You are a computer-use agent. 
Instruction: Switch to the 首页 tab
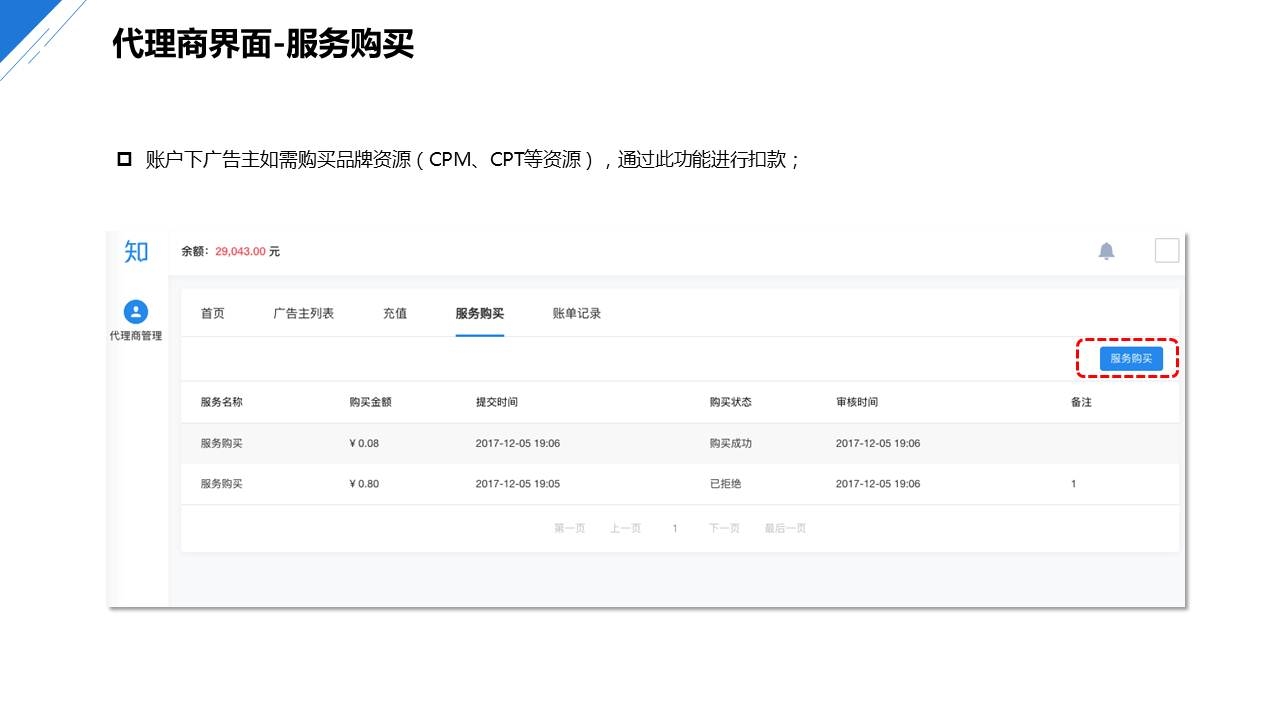point(212,314)
